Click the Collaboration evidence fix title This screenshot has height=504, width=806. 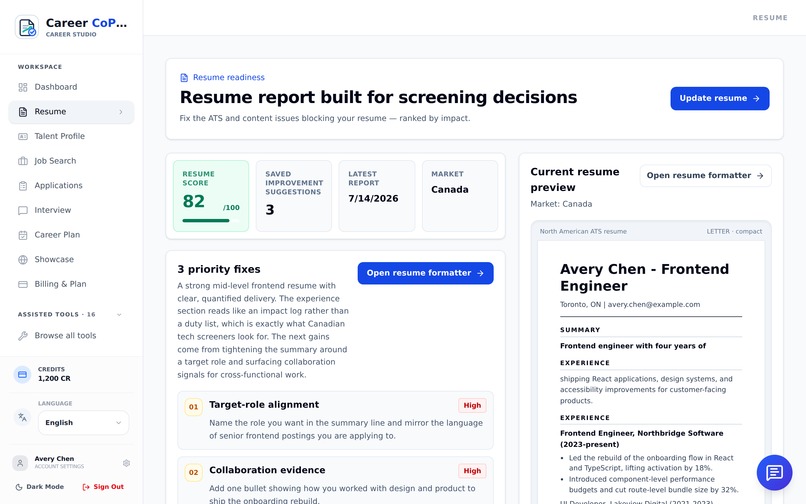click(x=267, y=471)
